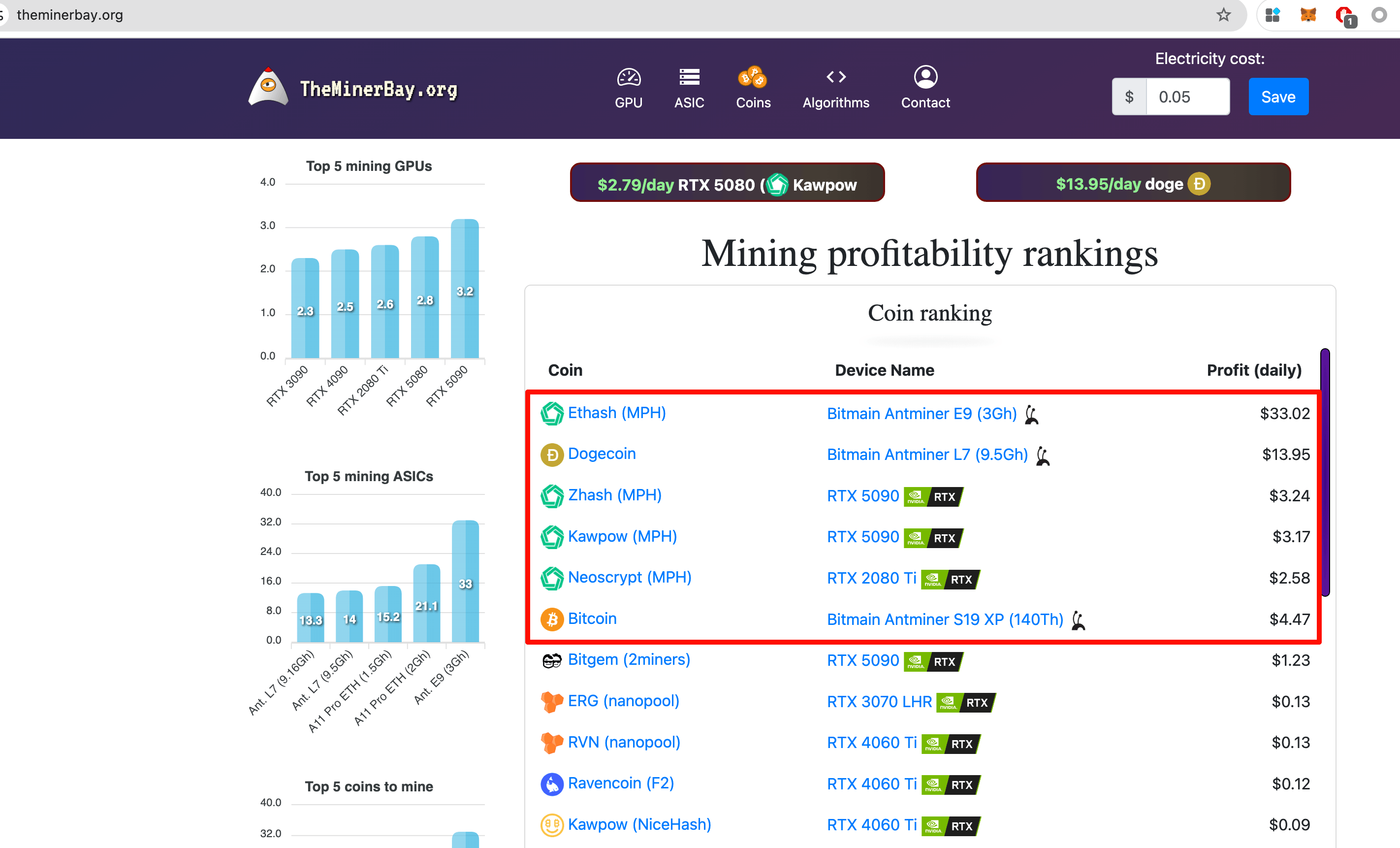The image size is (1400, 848).
Task: Open the Kawpow (NiceHash) coin link
Action: click(x=640, y=824)
